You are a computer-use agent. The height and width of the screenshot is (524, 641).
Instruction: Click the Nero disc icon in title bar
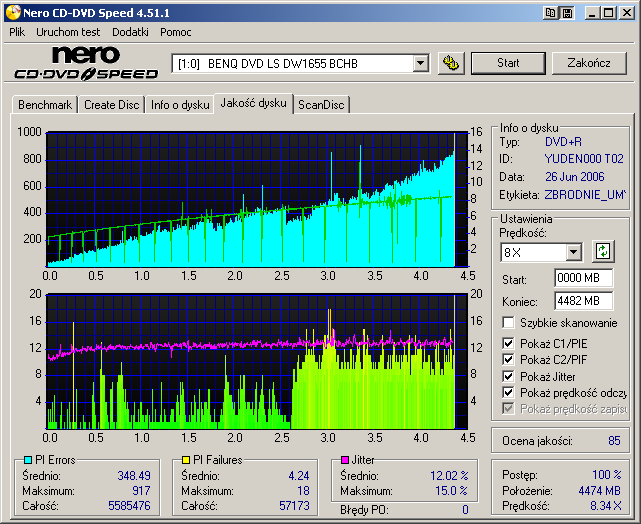click(13, 13)
